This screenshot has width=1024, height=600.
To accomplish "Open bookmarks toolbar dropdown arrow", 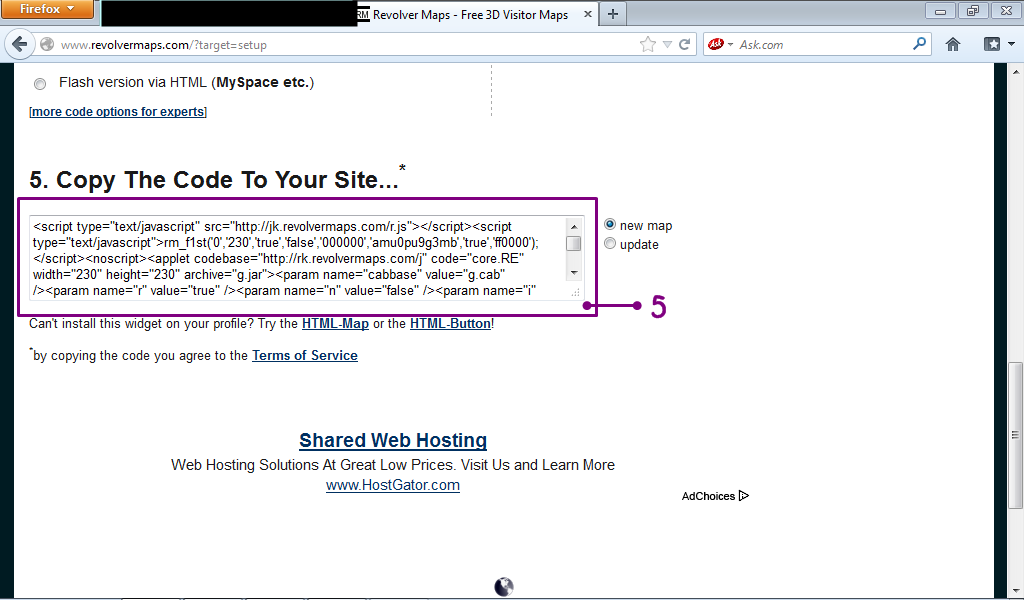I will pyautogui.click(x=1012, y=44).
